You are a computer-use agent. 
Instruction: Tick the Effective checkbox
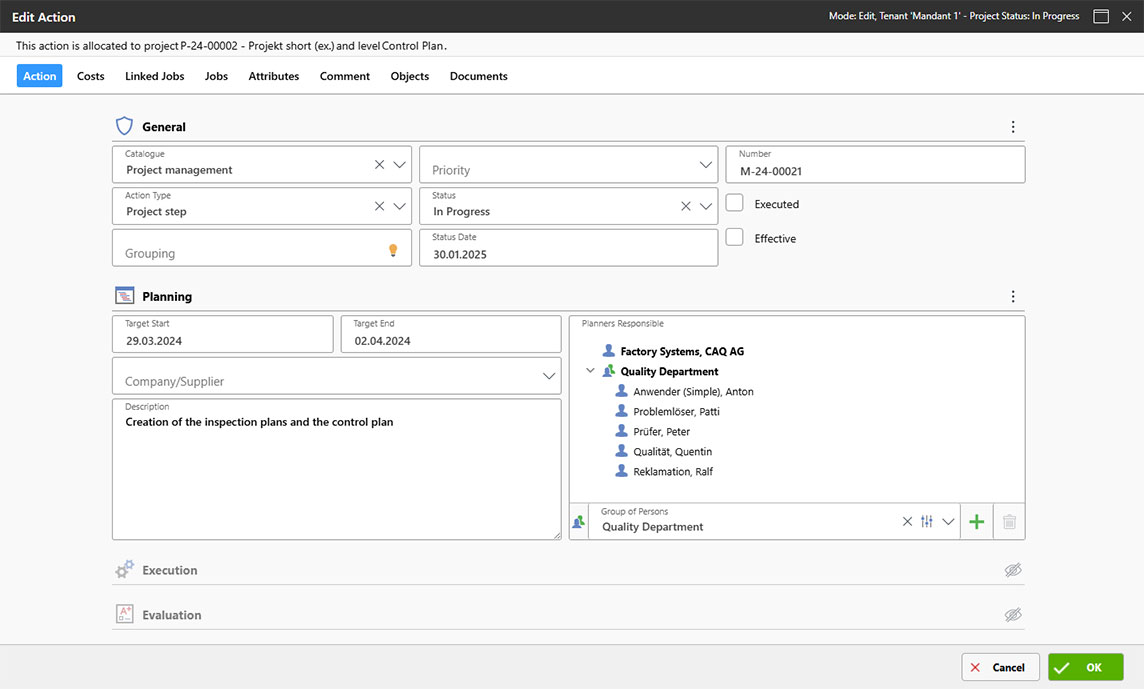pos(735,238)
